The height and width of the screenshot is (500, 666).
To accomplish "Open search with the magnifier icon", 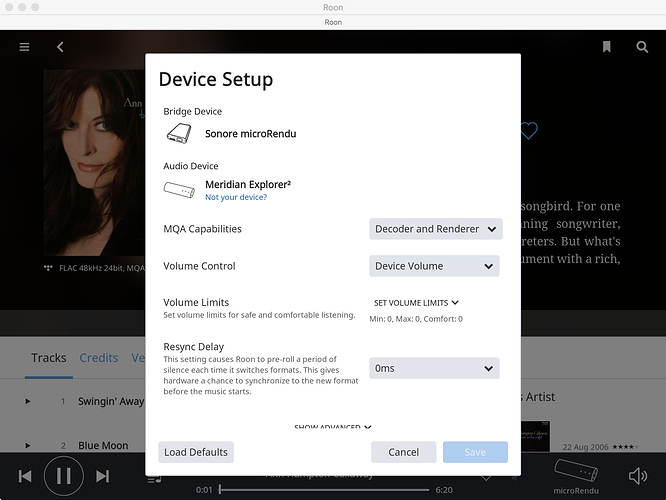I will [x=642, y=47].
